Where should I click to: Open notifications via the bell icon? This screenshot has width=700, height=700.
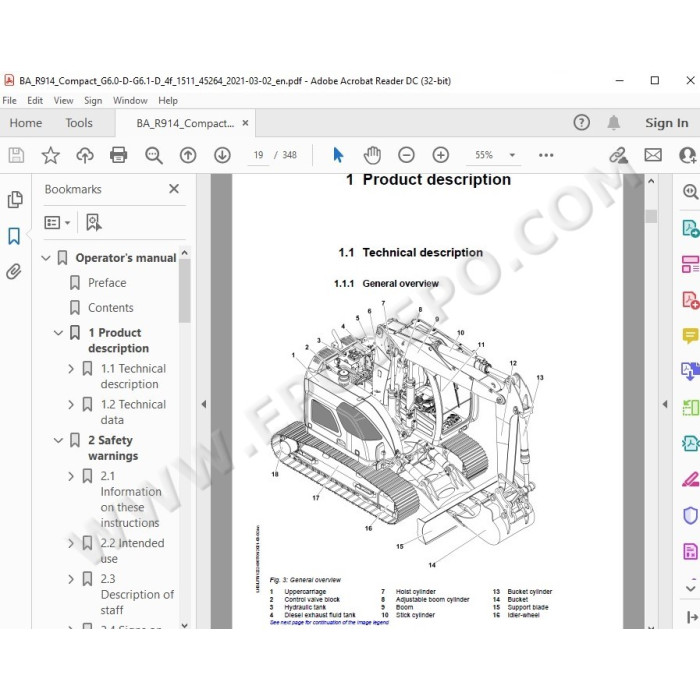pyautogui.click(x=614, y=122)
